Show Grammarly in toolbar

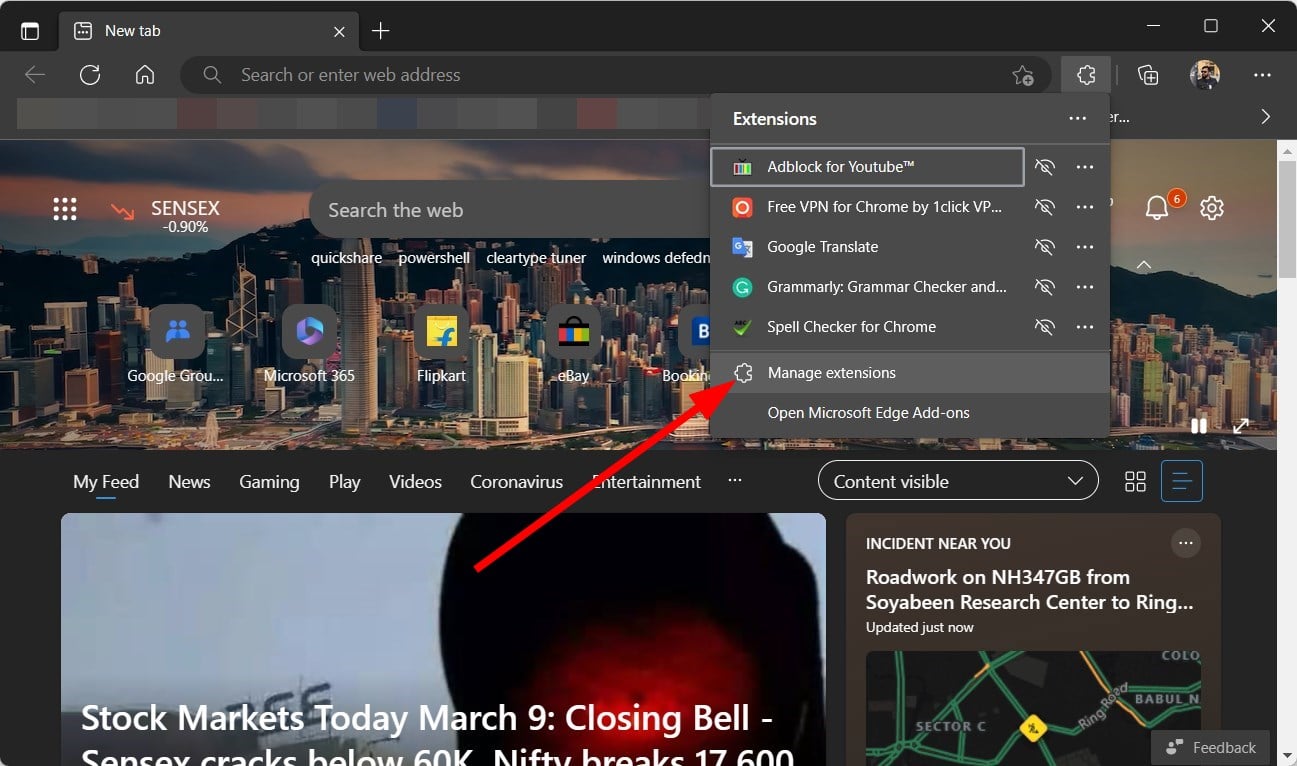tap(1045, 287)
